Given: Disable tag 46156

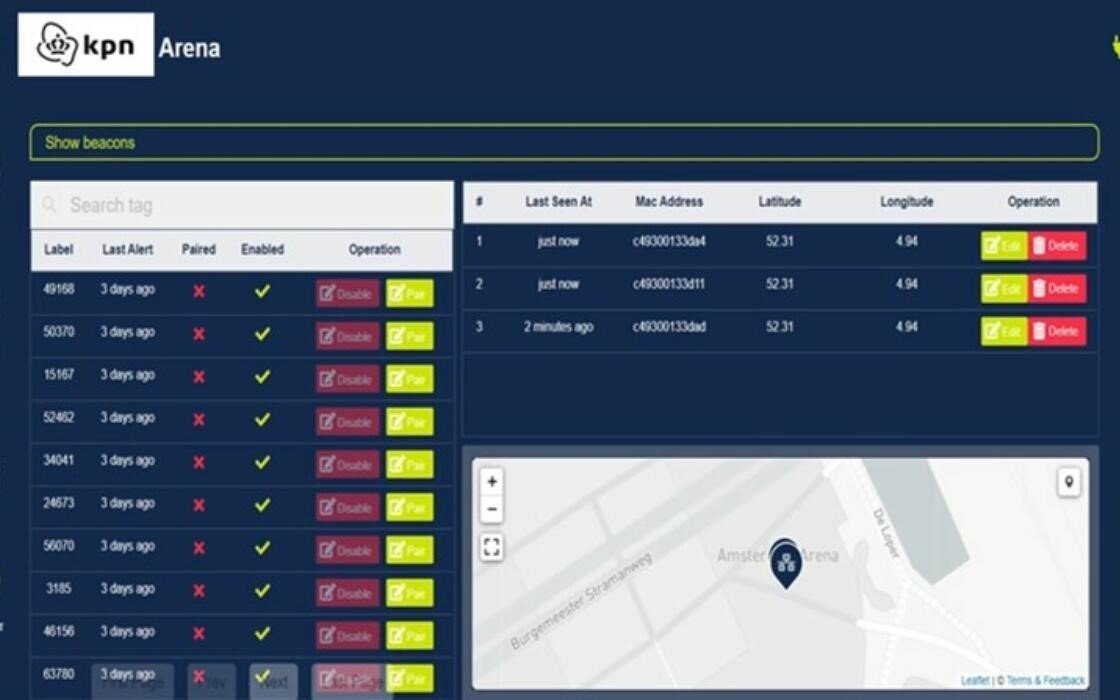Looking at the screenshot, I should pyautogui.click(x=347, y=636).
